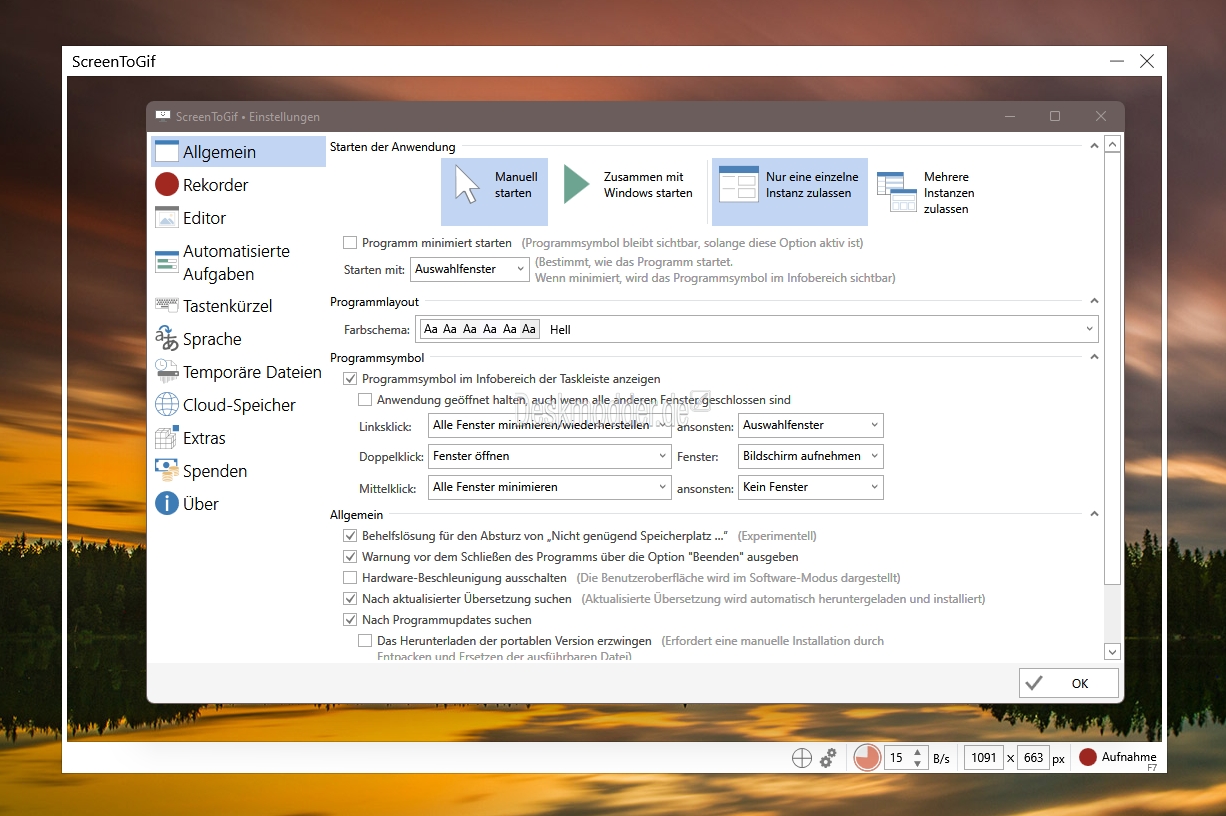
Task: Minimize the ScreenToGif recorder window
Action: point(1116,62)
